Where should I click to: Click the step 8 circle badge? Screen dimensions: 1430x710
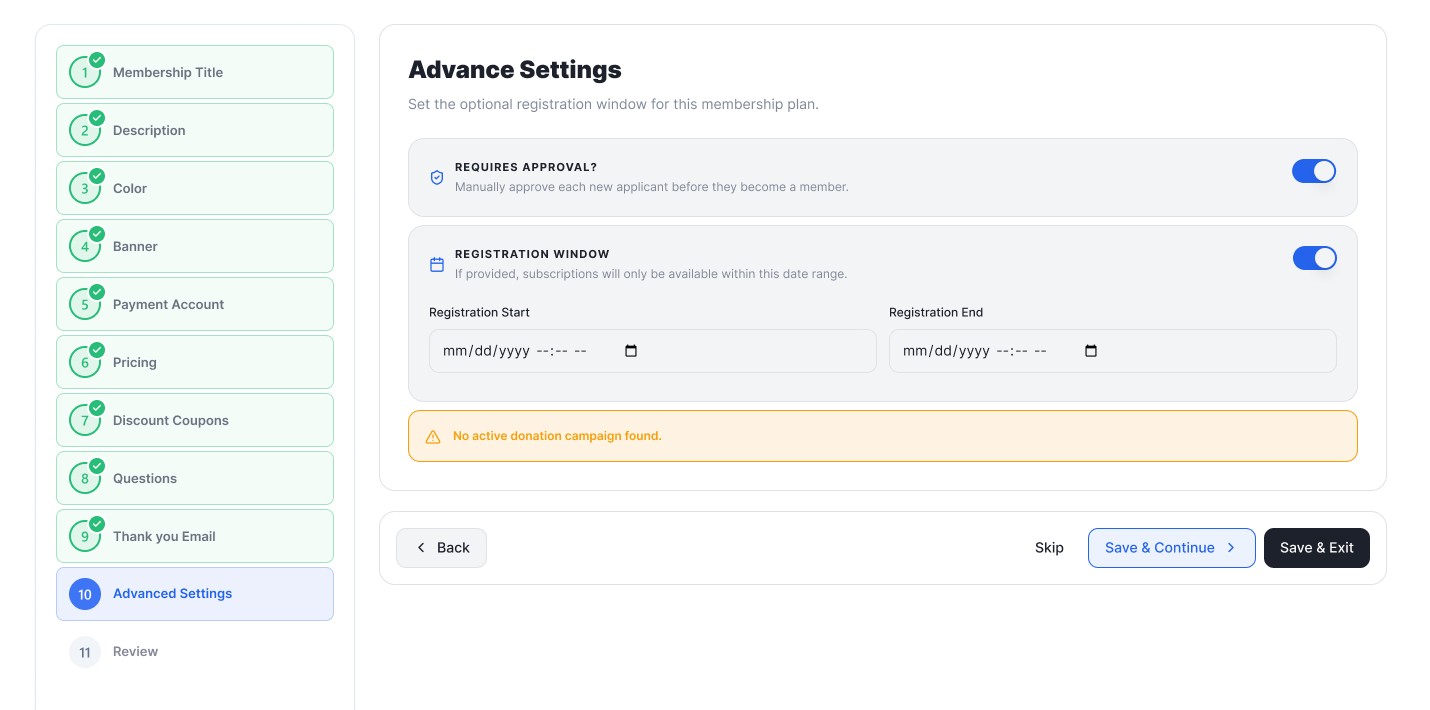[85, 478]
